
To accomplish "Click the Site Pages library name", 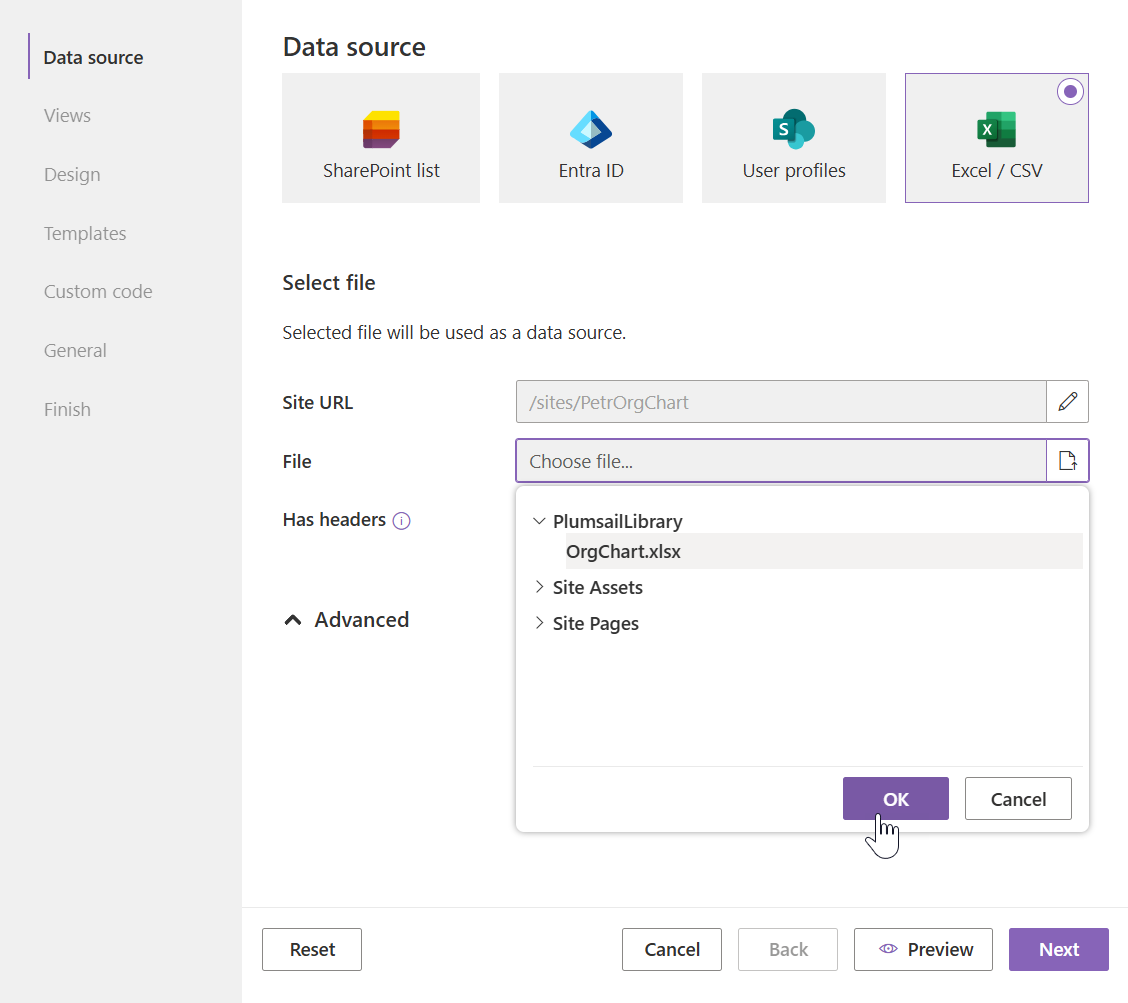I will [596, 623].
